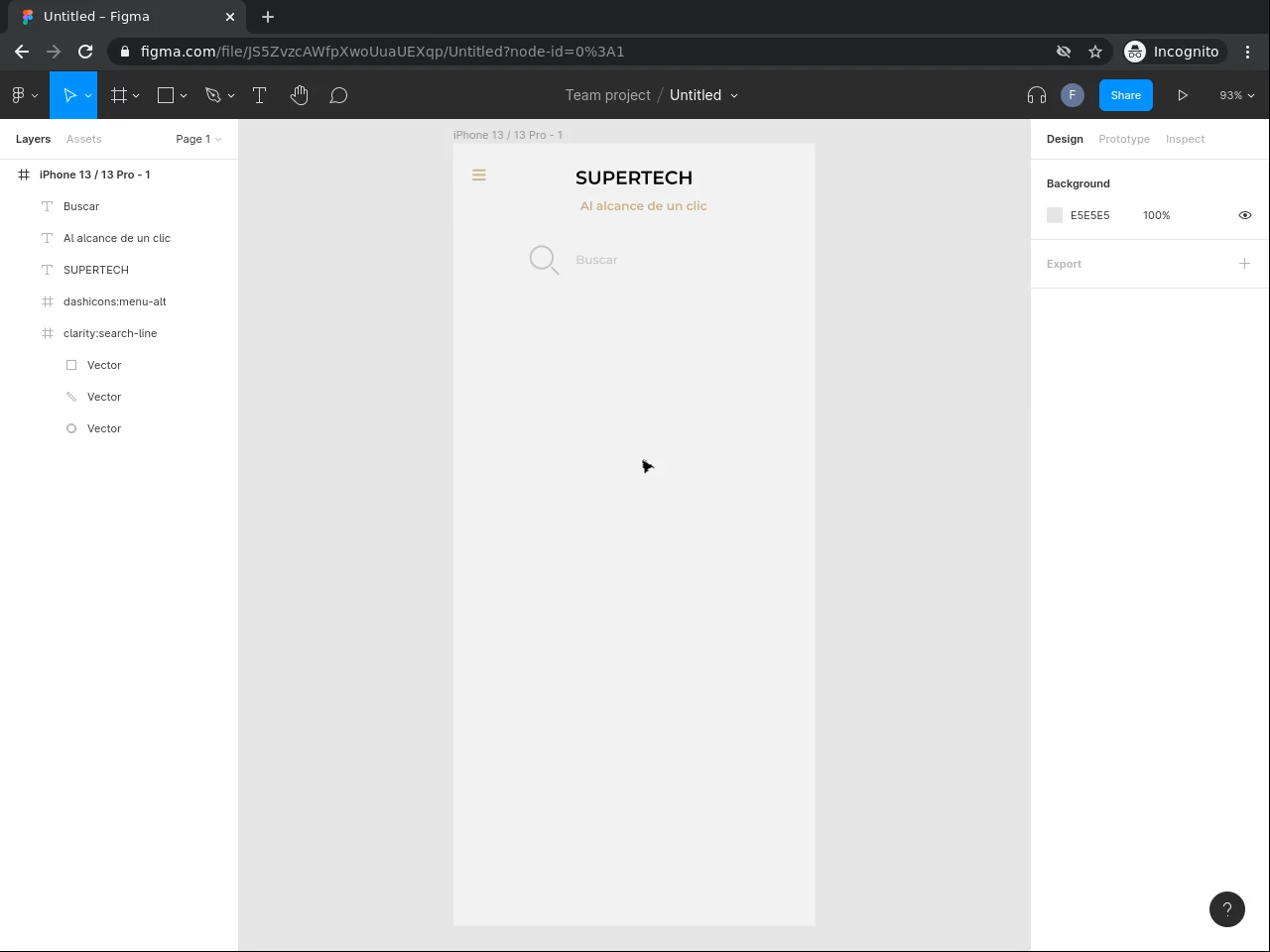1270x952 pixels.
Task: Select the Text tool
Action: (260, 95)
